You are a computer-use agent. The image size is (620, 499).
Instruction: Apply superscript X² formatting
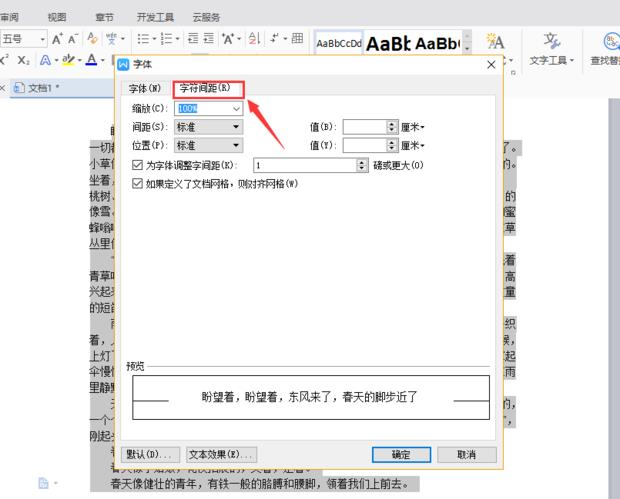pyautogui.click(x=4, y=60)
